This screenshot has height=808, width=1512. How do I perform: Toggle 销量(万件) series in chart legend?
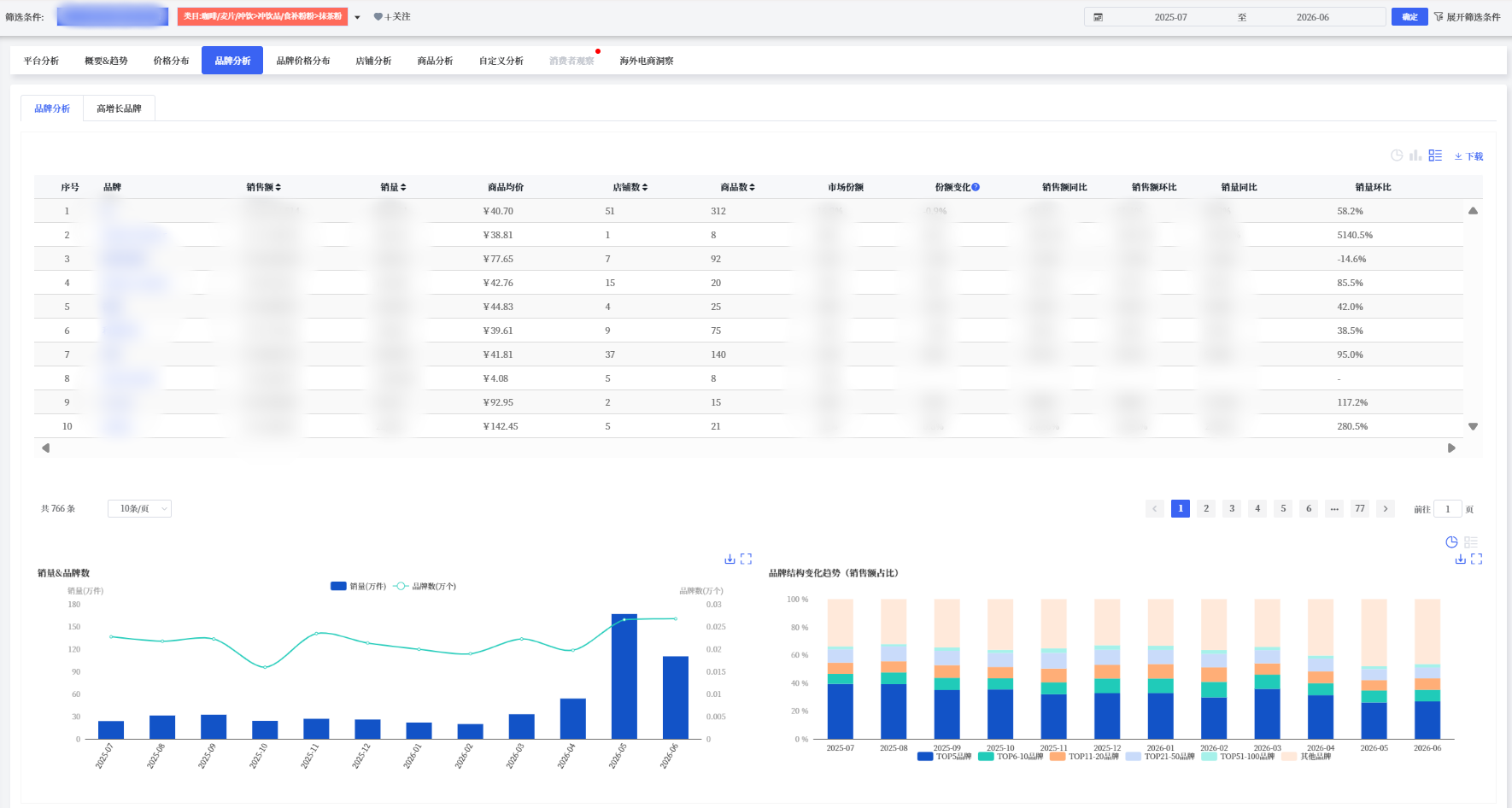[x=358, y=586]
